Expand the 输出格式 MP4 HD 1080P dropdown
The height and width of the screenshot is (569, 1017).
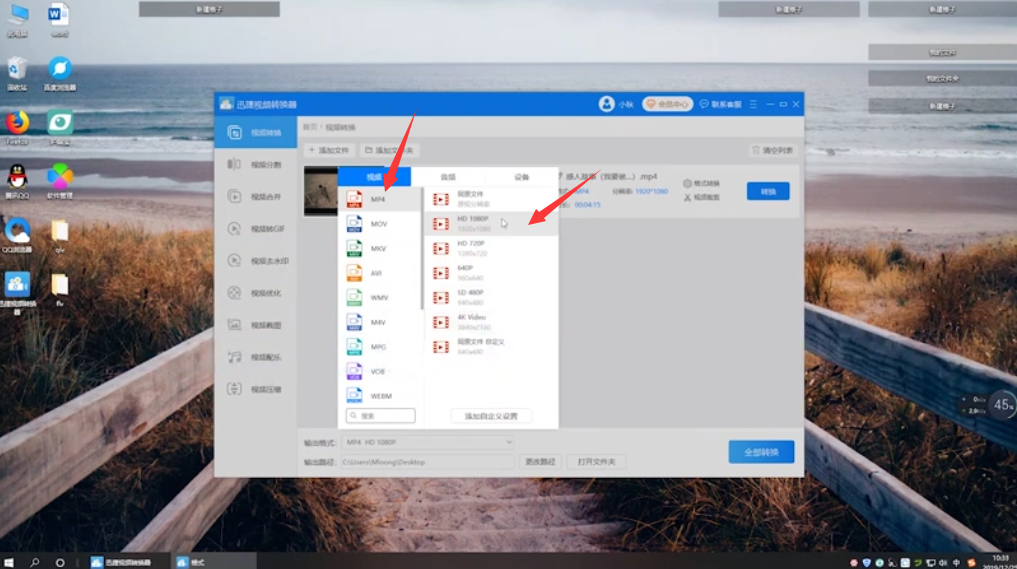point(428,442)
